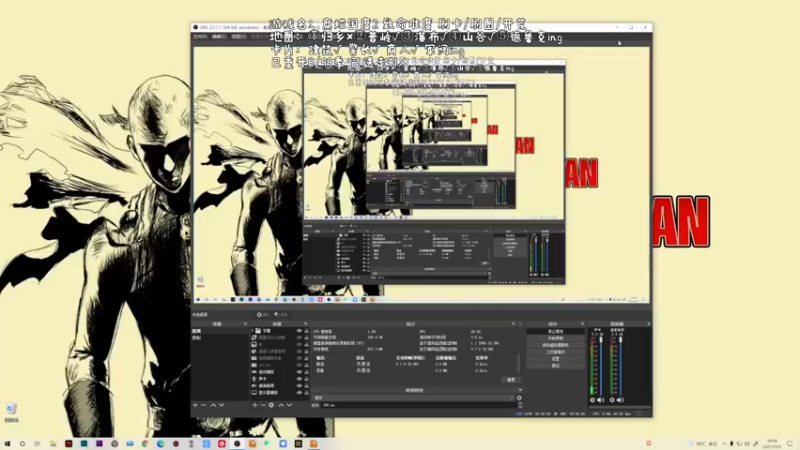Click the taskbar clock
Image resolution: width=800 pixels, height=450 pixels.
771,444
